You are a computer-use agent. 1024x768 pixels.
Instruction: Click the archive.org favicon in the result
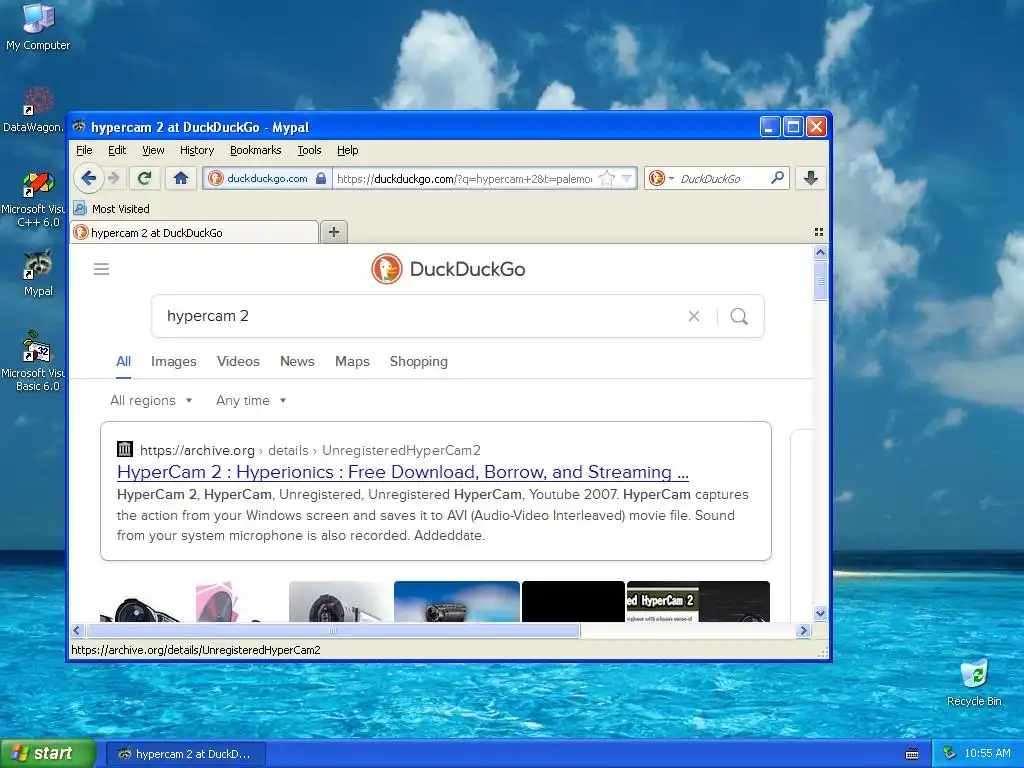point(125,449)
